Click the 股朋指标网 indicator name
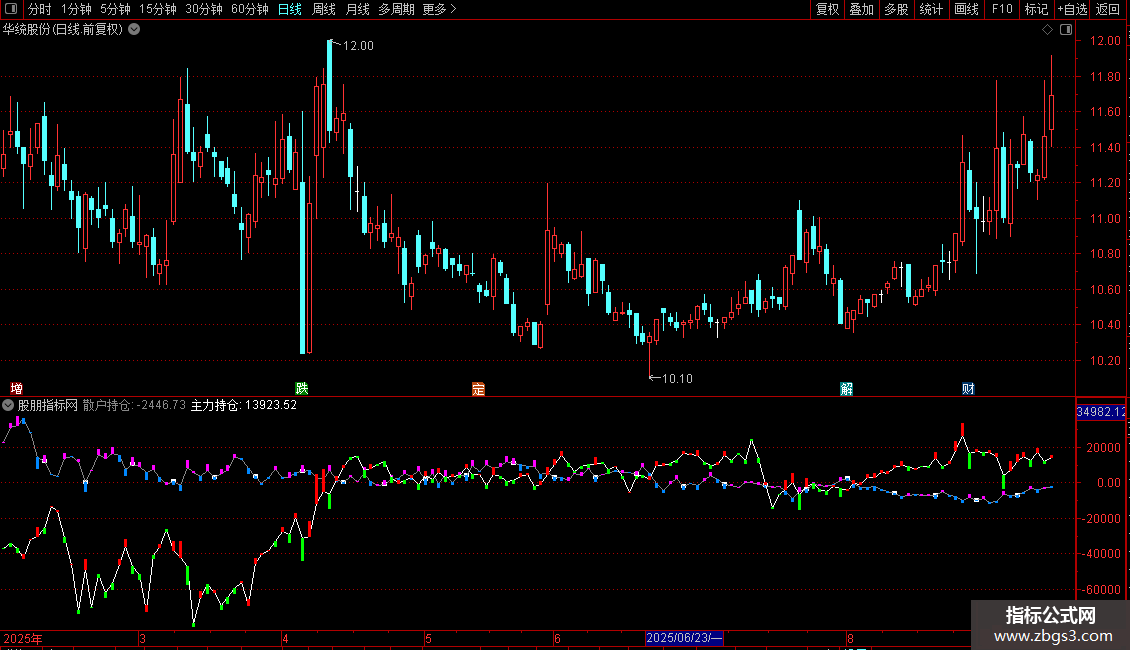 [48, 405]
